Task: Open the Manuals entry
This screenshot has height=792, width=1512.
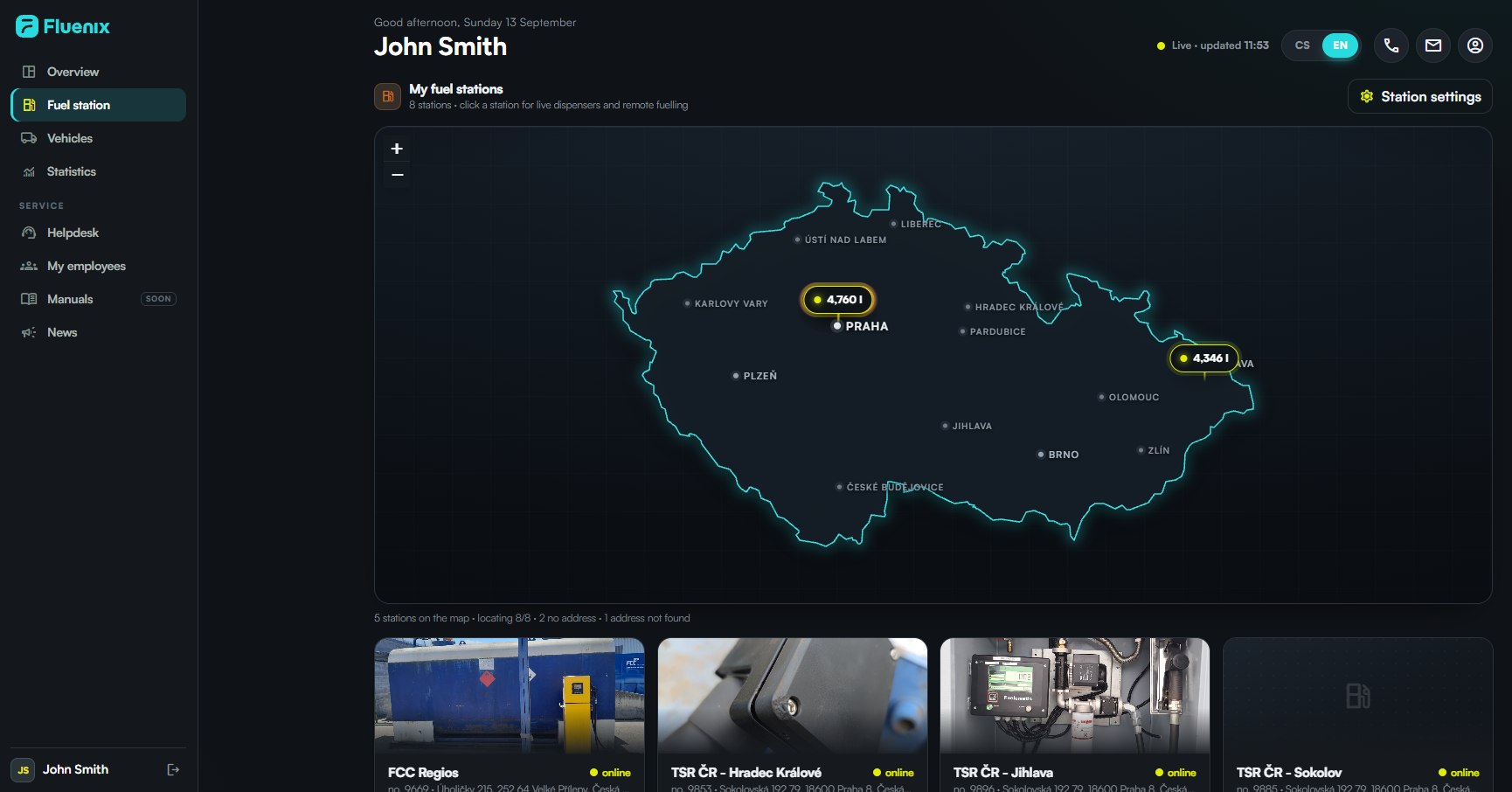Action: [x=98, y=299]
